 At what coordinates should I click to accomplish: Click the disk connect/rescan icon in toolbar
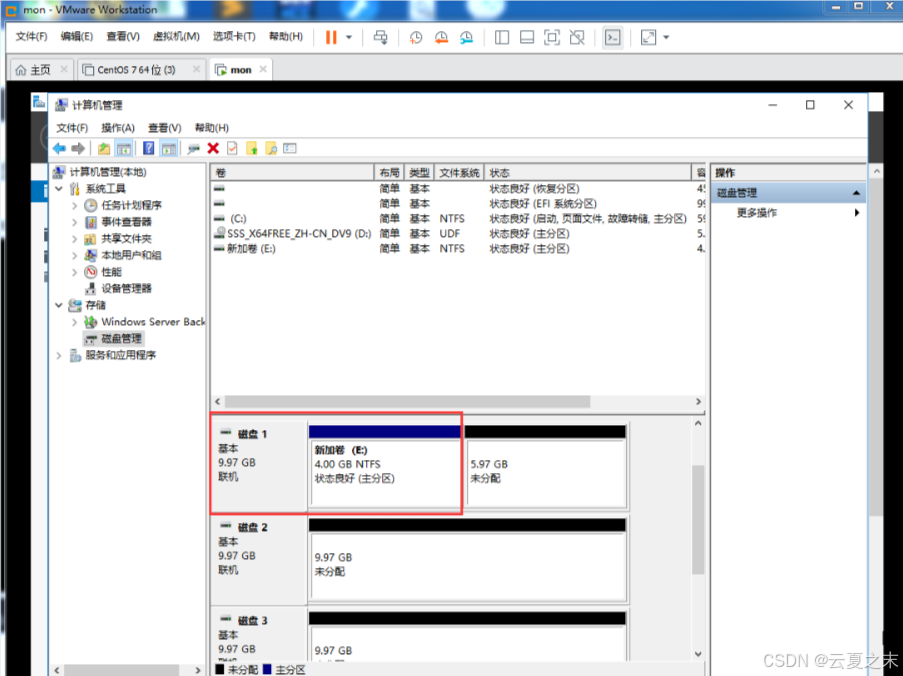(194, 149)
